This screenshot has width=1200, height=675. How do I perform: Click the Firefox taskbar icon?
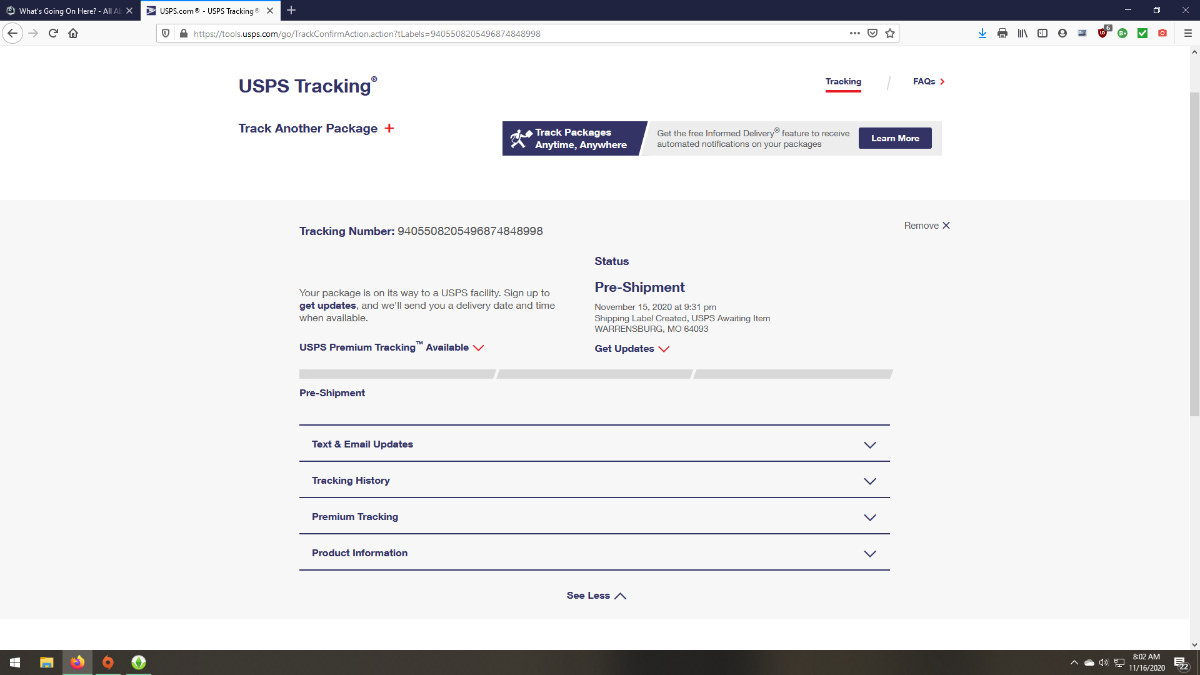tap(77, 662)
